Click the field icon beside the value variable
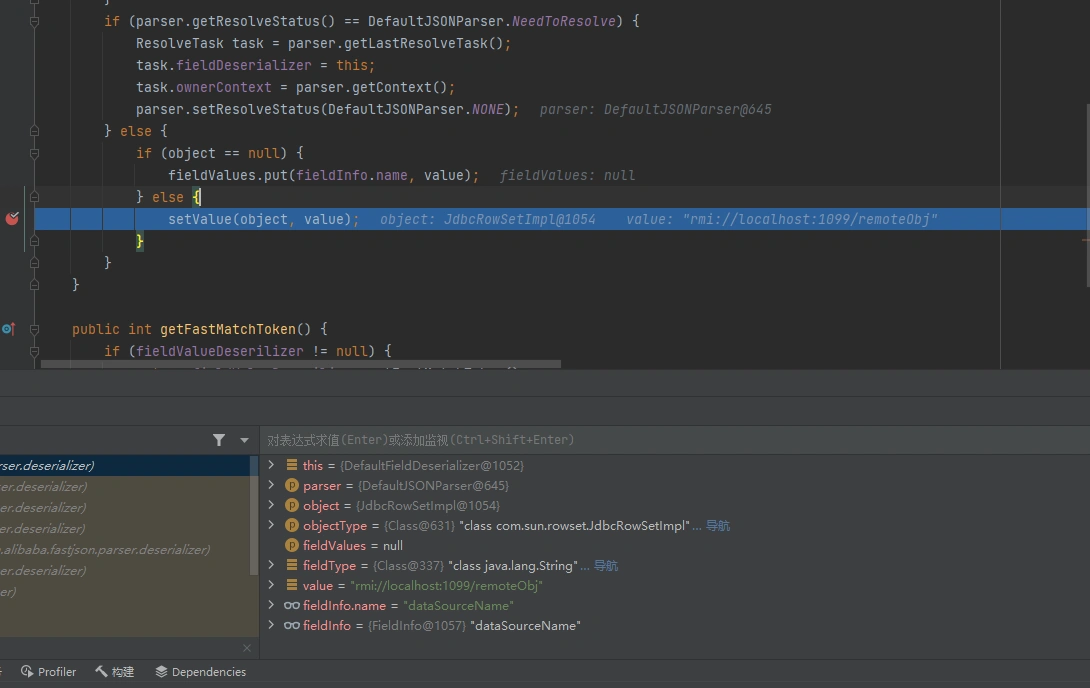The height and width of the screenshot is (688, 1090). 292,586
